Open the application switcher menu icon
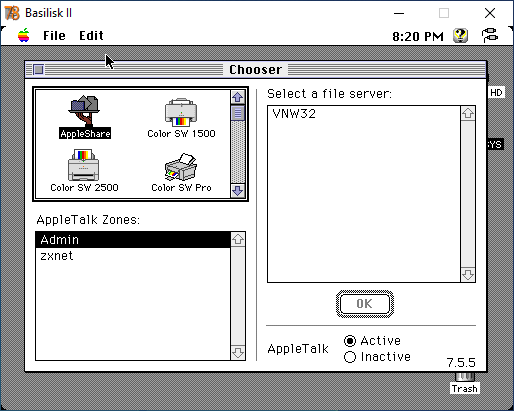This screenshot has width=514, height=411. tap(490, 35)
